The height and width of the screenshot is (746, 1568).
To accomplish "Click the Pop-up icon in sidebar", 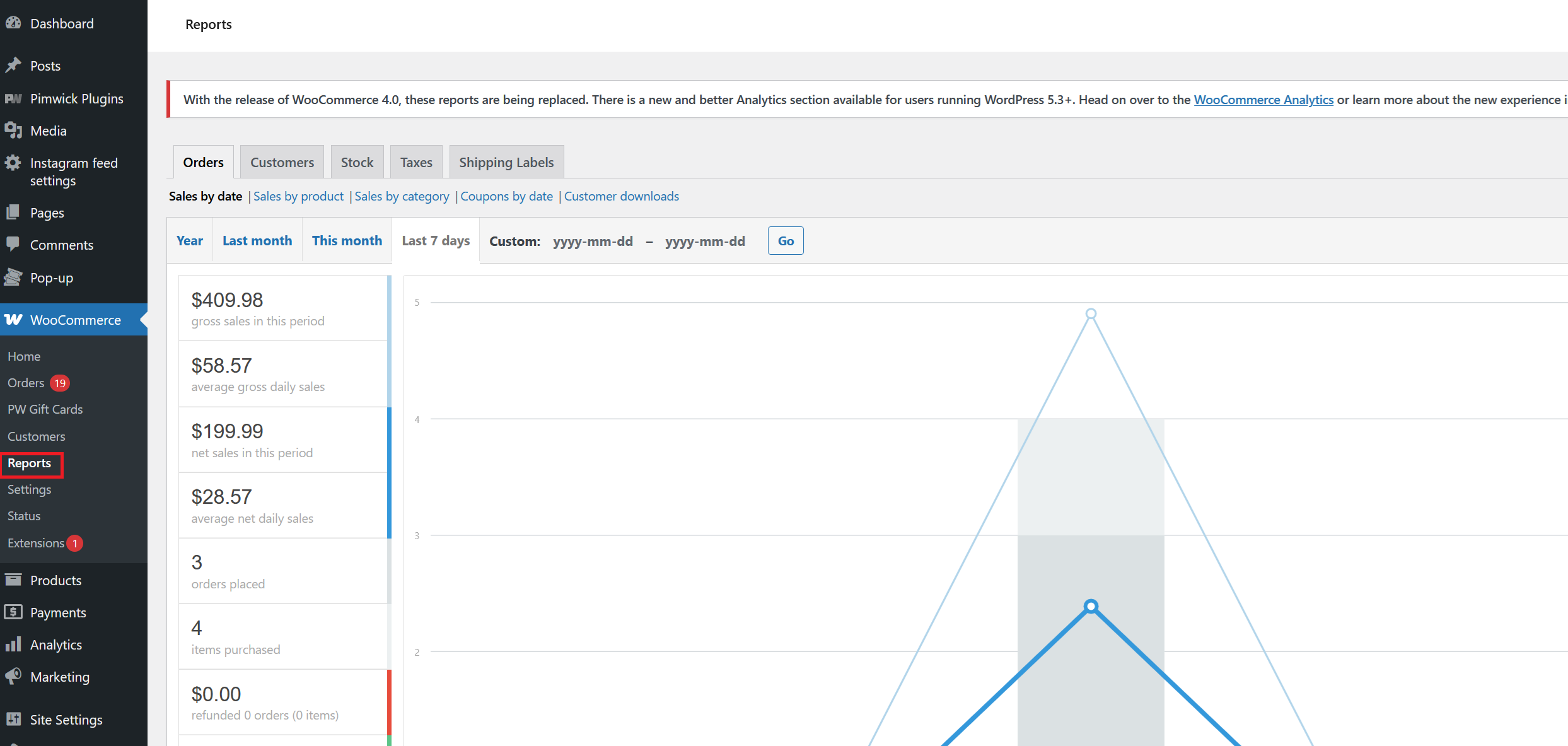I will click(13, 277).
